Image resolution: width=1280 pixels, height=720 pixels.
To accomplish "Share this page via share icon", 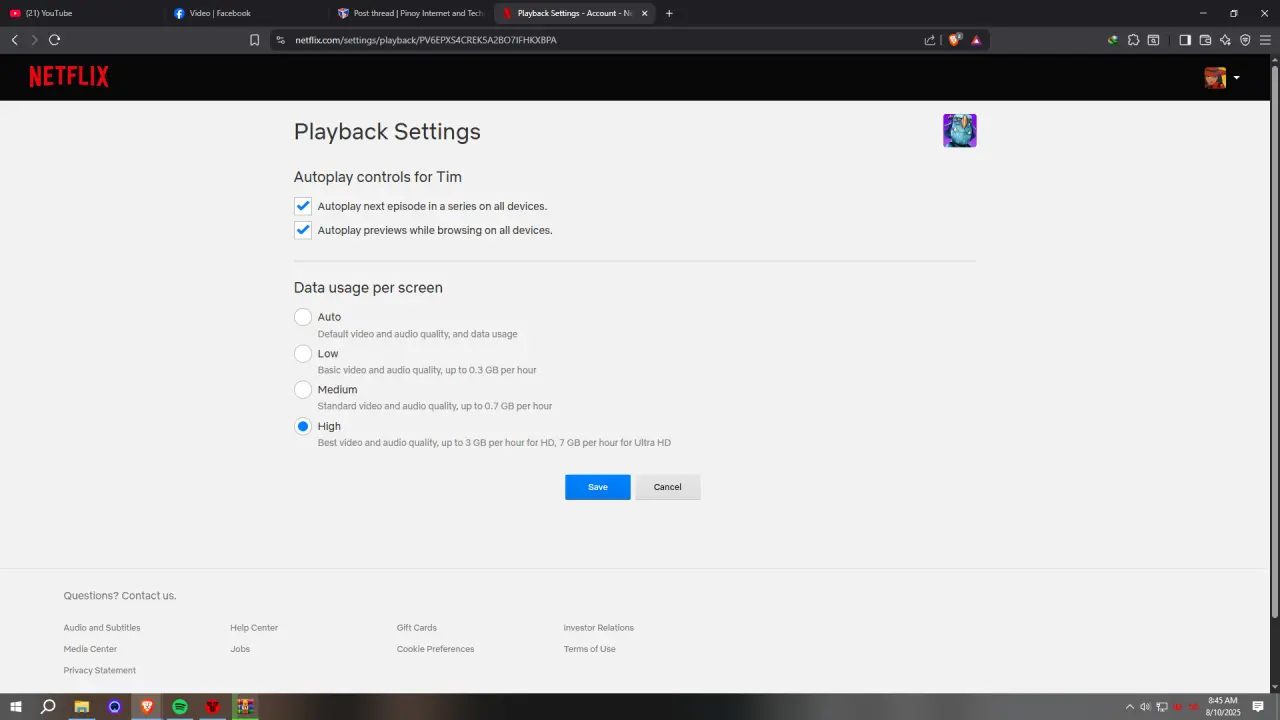I will point(930,40).
